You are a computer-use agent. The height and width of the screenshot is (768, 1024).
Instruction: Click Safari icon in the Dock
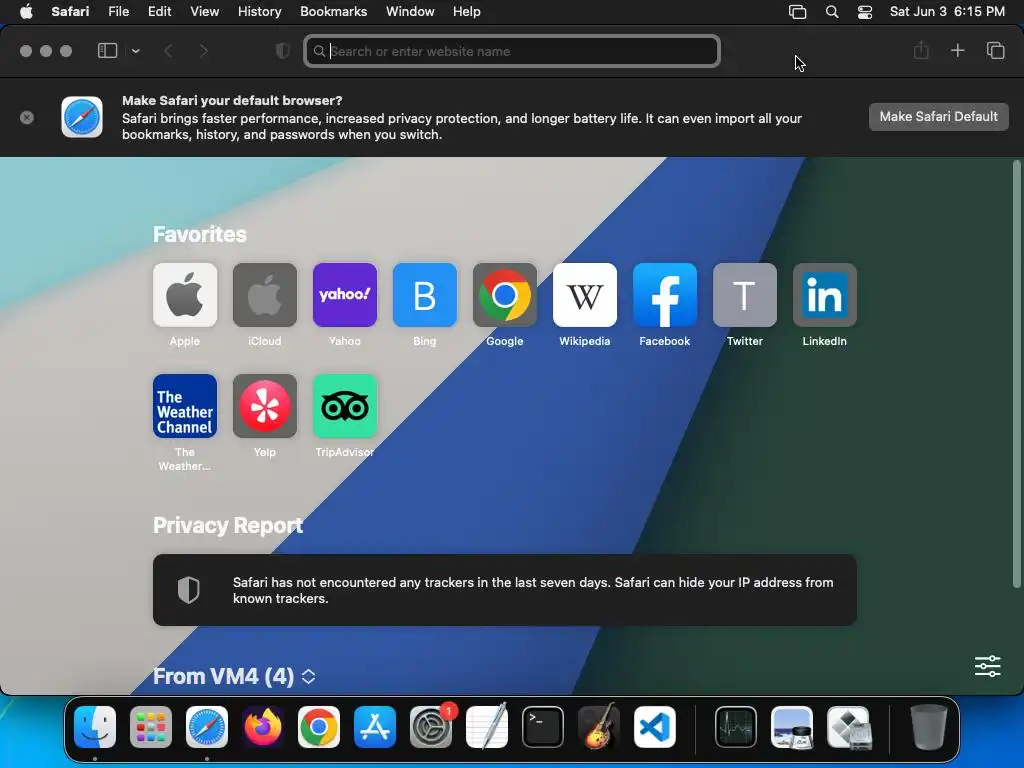207,727
